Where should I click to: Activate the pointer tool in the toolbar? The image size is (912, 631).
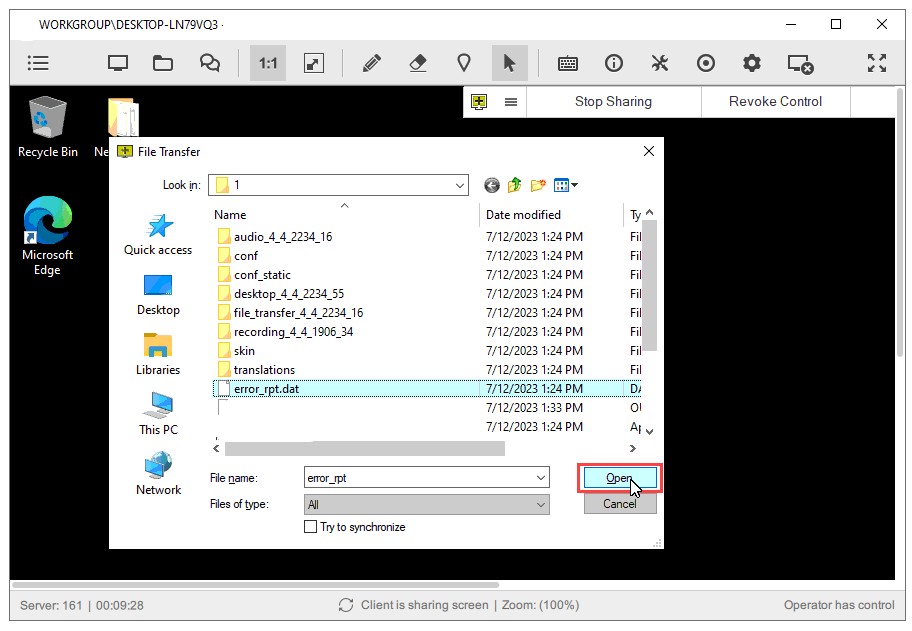510,62
